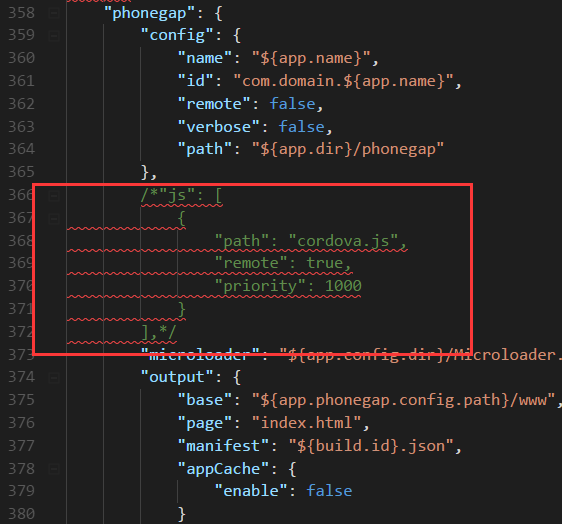Place cursor on "phonegap" key
Viewport: 562px width, 524px height.
pos(149,14)
